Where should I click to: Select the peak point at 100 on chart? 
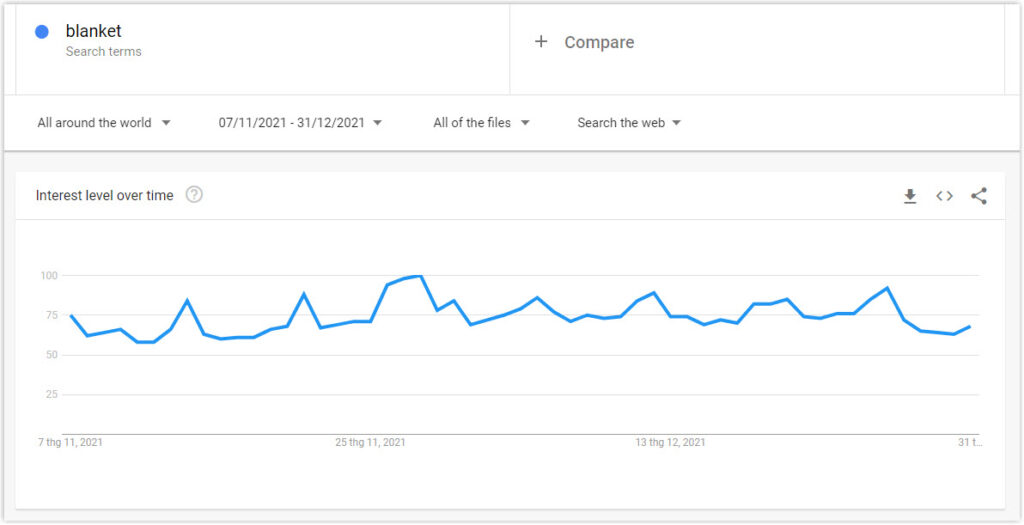tap(420, 276)
